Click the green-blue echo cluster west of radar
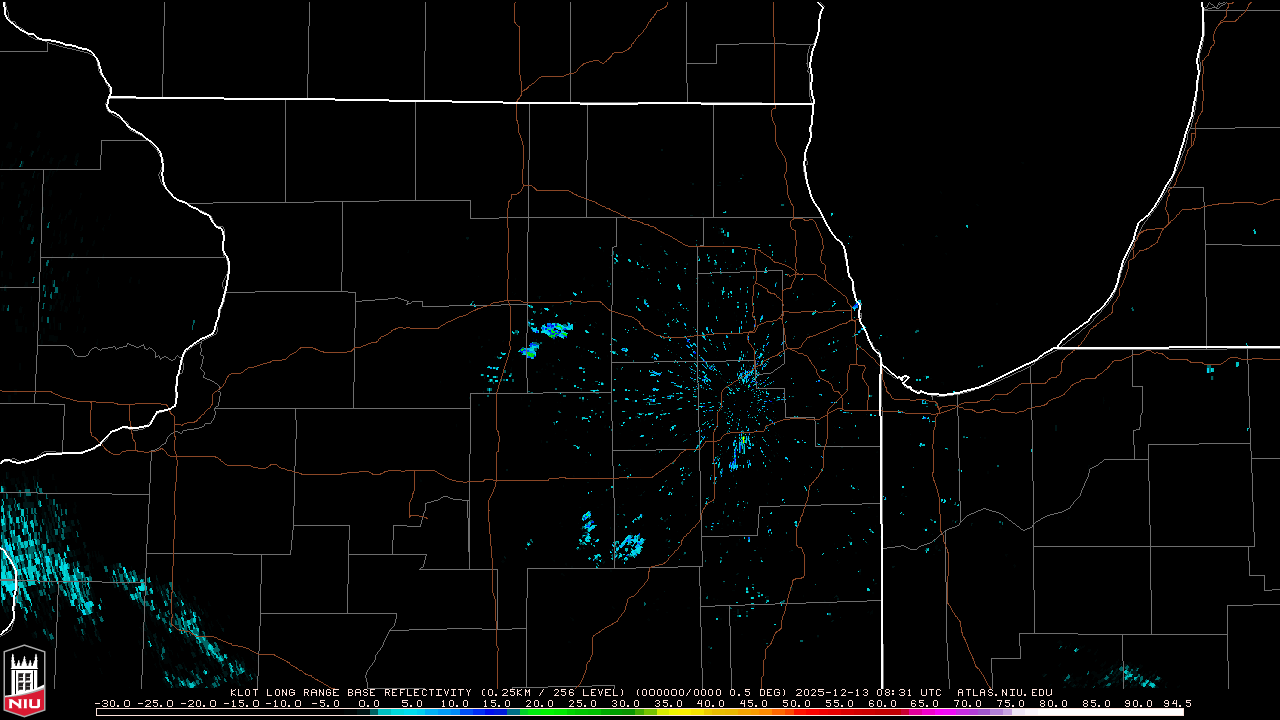Screen dimensions: 1280x720 point(550,329)
